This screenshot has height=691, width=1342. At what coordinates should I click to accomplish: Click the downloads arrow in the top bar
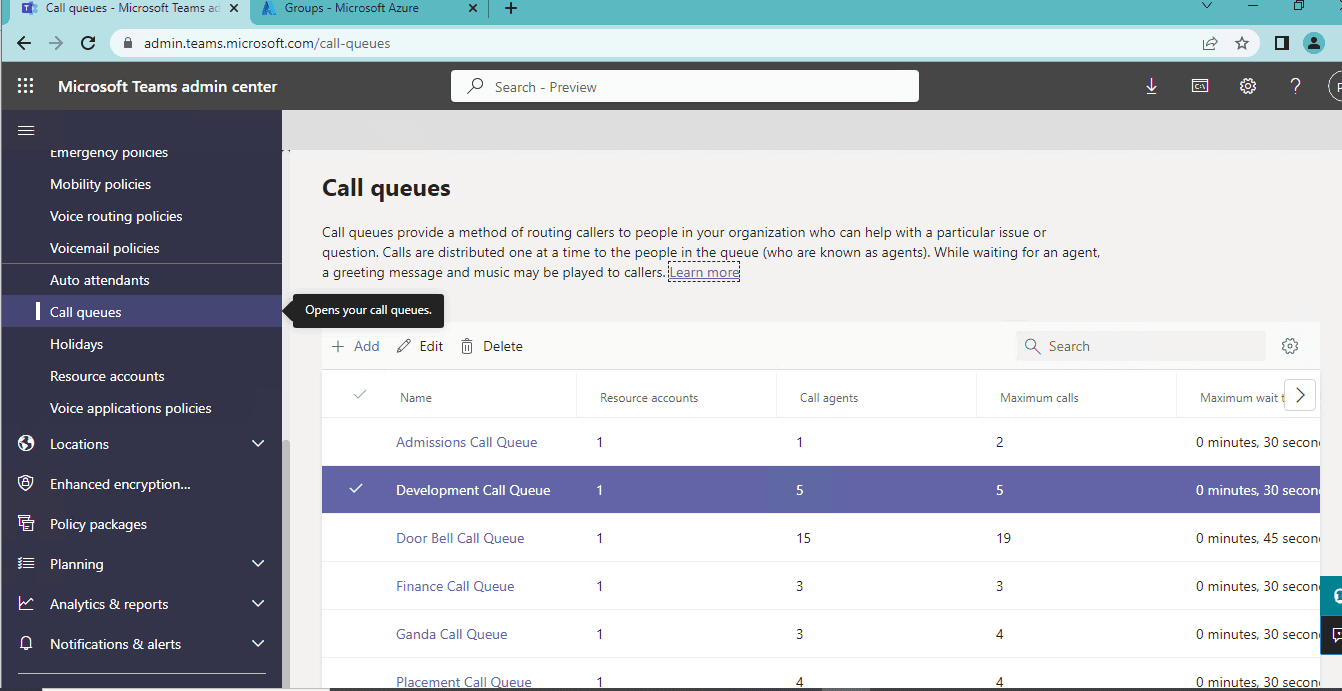coord(1151,86)
